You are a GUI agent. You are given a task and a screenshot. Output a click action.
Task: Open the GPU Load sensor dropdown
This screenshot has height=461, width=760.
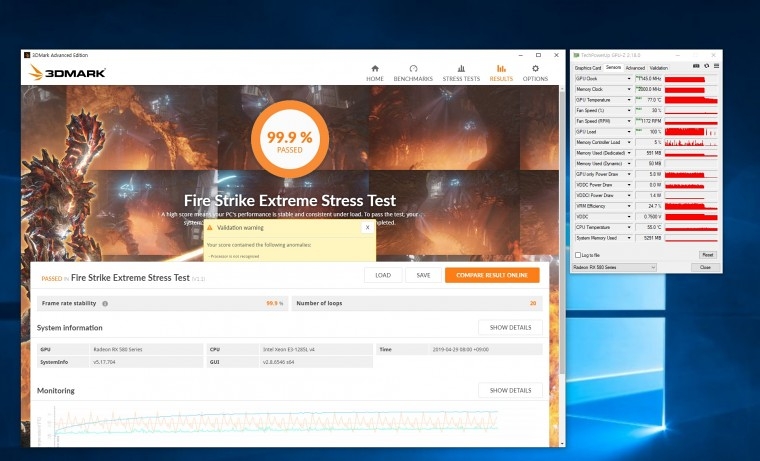pos(629,132)
